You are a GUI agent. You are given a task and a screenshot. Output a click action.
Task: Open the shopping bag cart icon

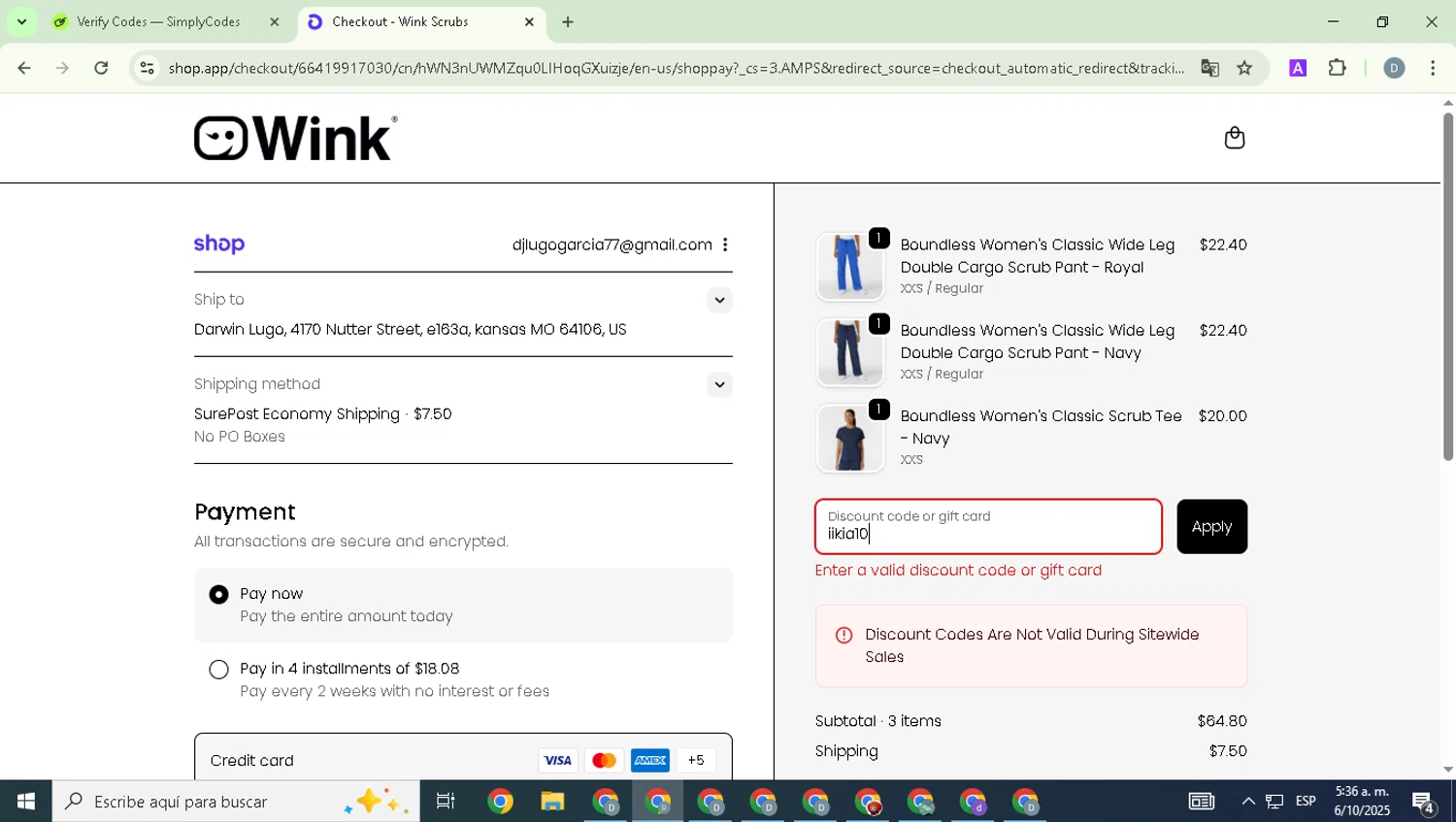[x=1234, y=138]
